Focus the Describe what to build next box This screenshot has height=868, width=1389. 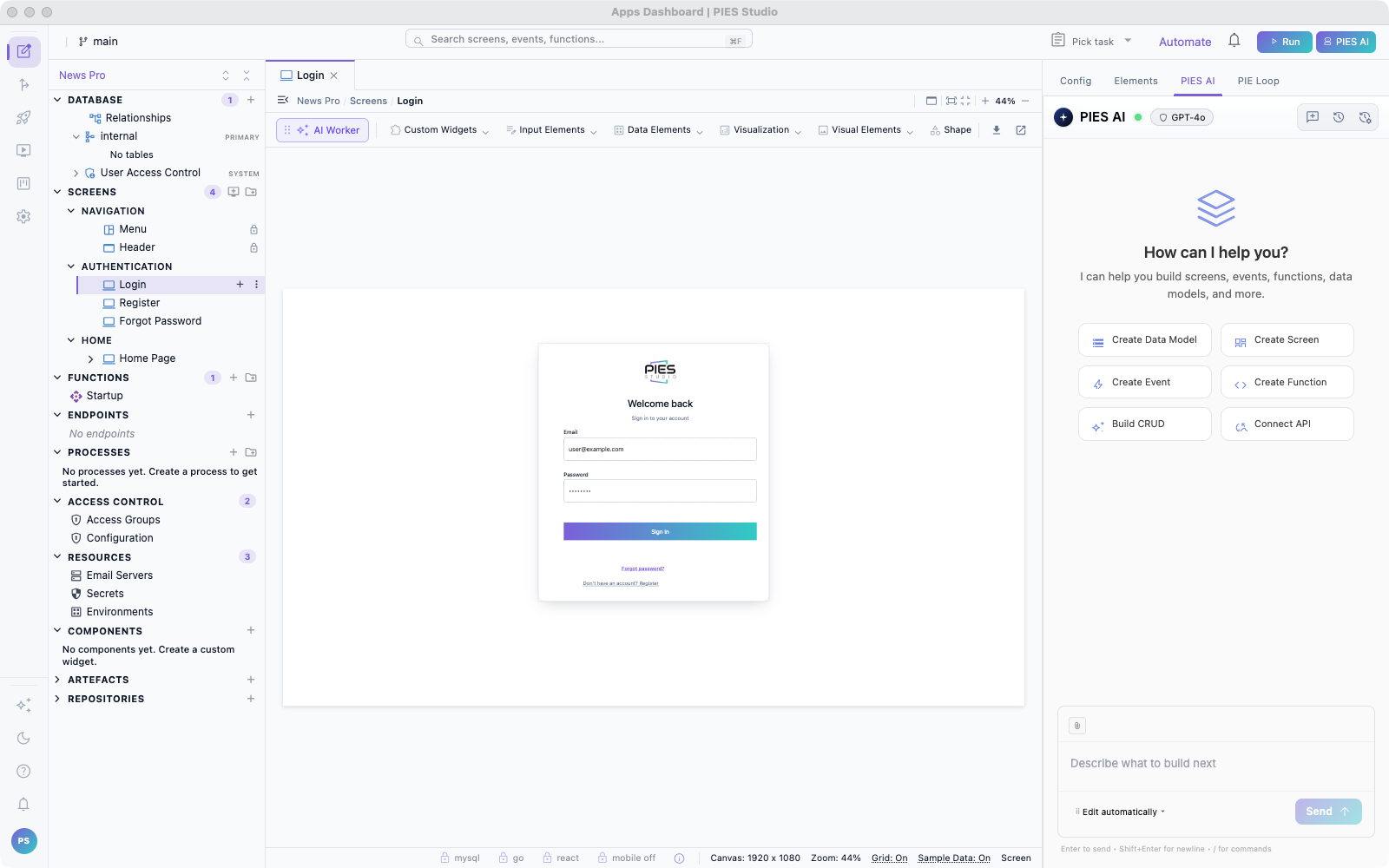coord(1215,764)
